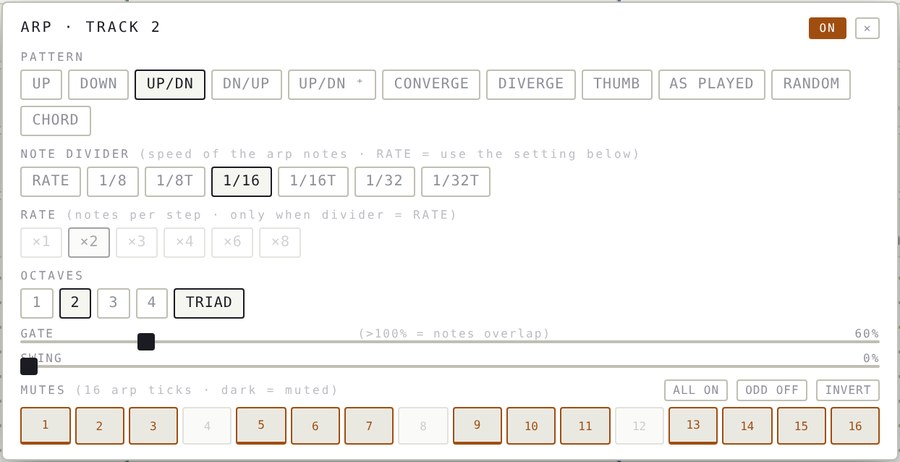Screen dimensions: 900x462
Task: Select the UP pattern
Action: 41,84
